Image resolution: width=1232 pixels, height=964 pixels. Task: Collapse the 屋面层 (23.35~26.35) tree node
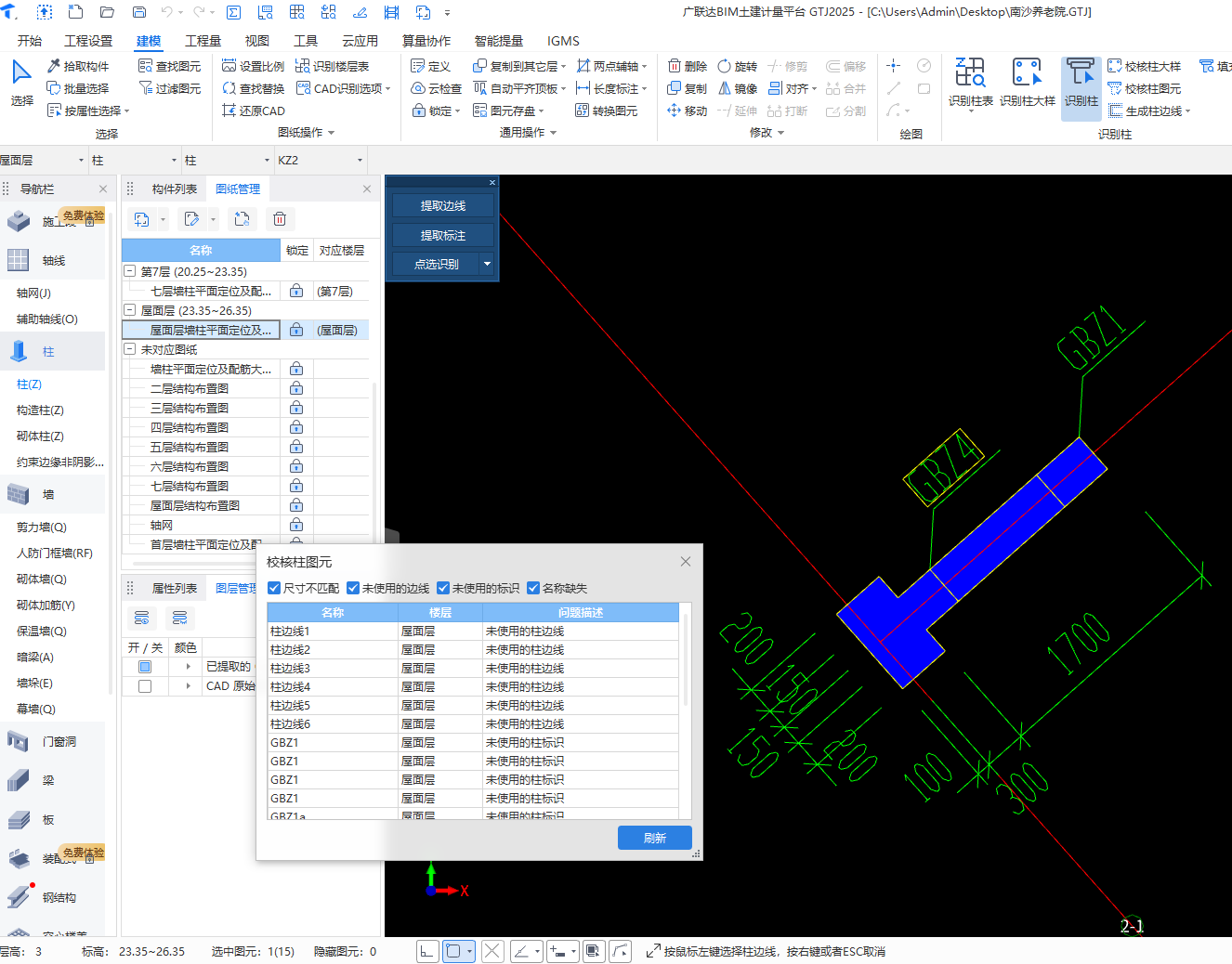(x=130, y=310)
